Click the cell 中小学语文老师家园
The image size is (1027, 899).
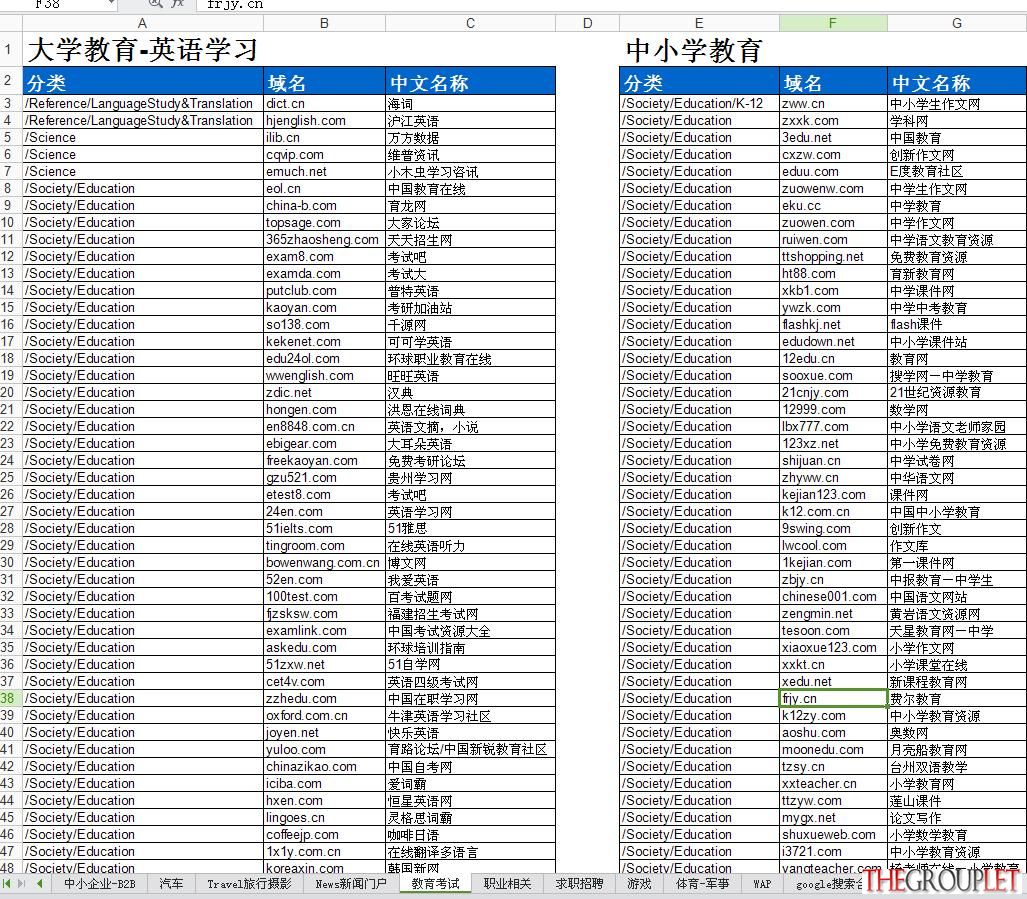pos(957,426)
